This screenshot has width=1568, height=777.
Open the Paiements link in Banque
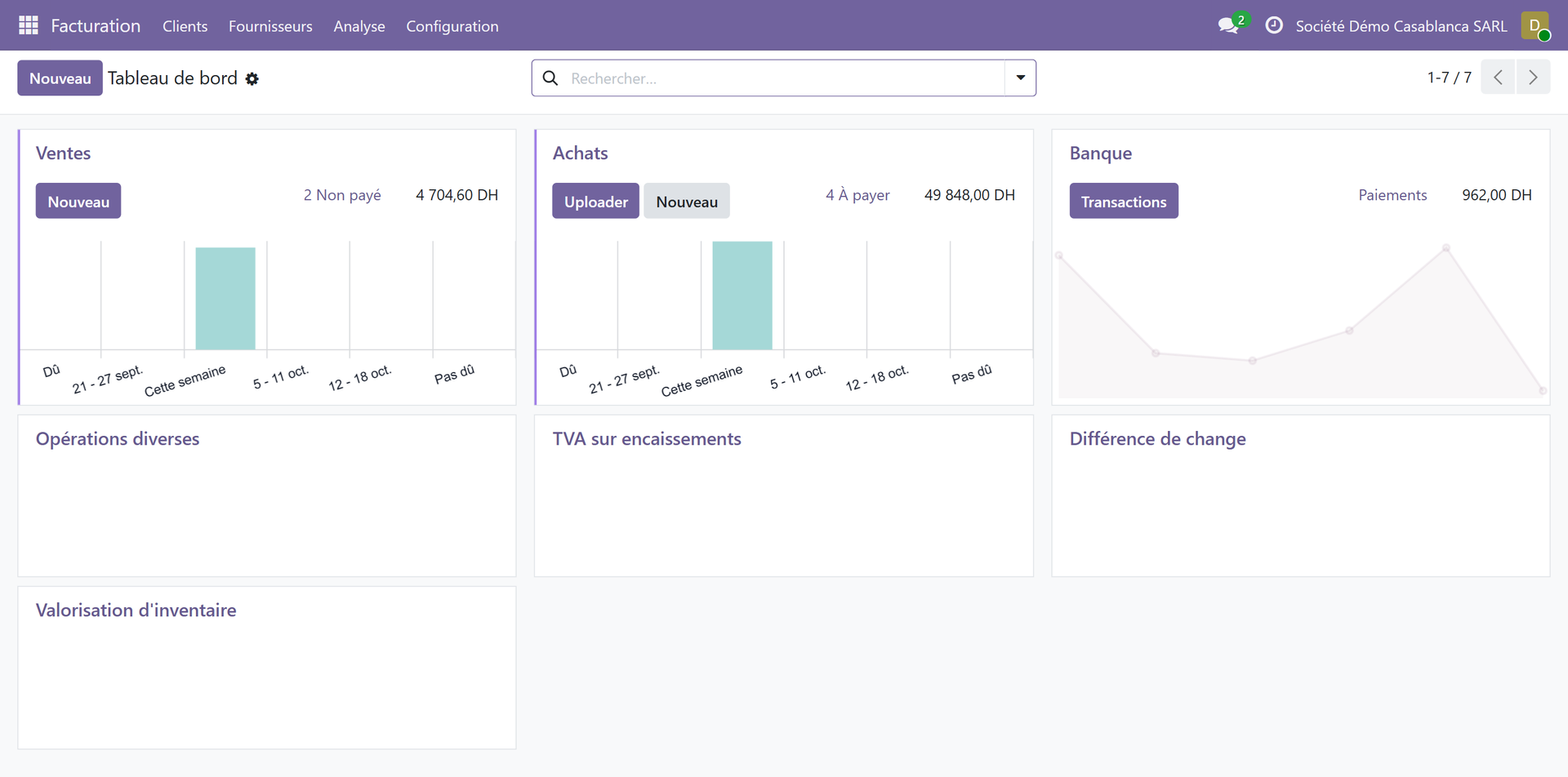[x=1392, y=195]
